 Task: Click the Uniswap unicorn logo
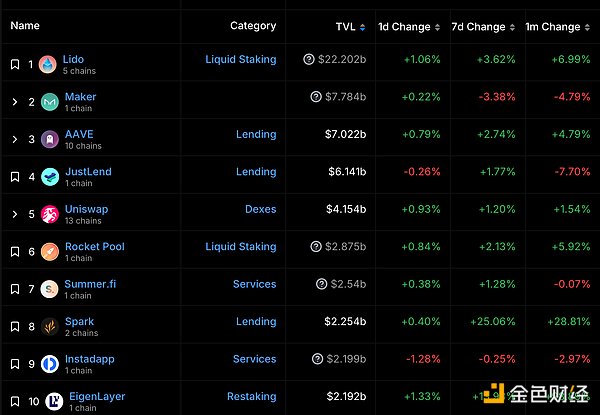tap(49, 214)
